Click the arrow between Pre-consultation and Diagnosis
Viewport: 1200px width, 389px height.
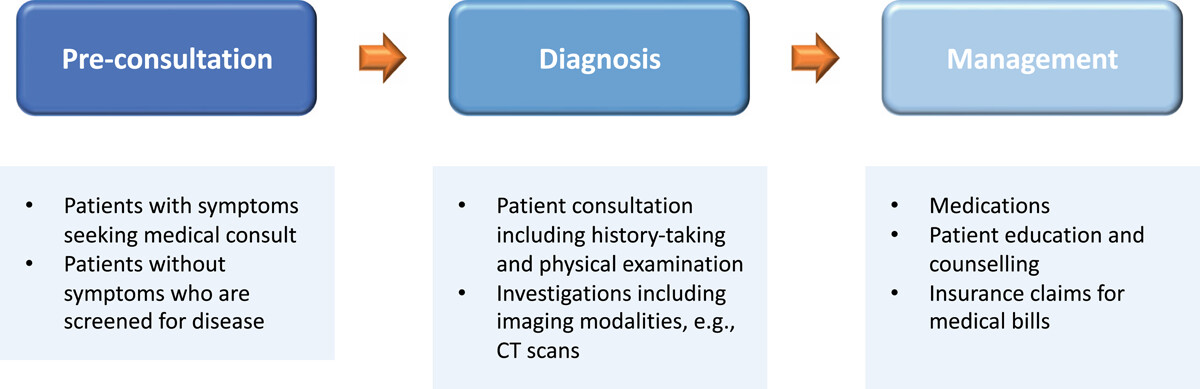point(383,59)
